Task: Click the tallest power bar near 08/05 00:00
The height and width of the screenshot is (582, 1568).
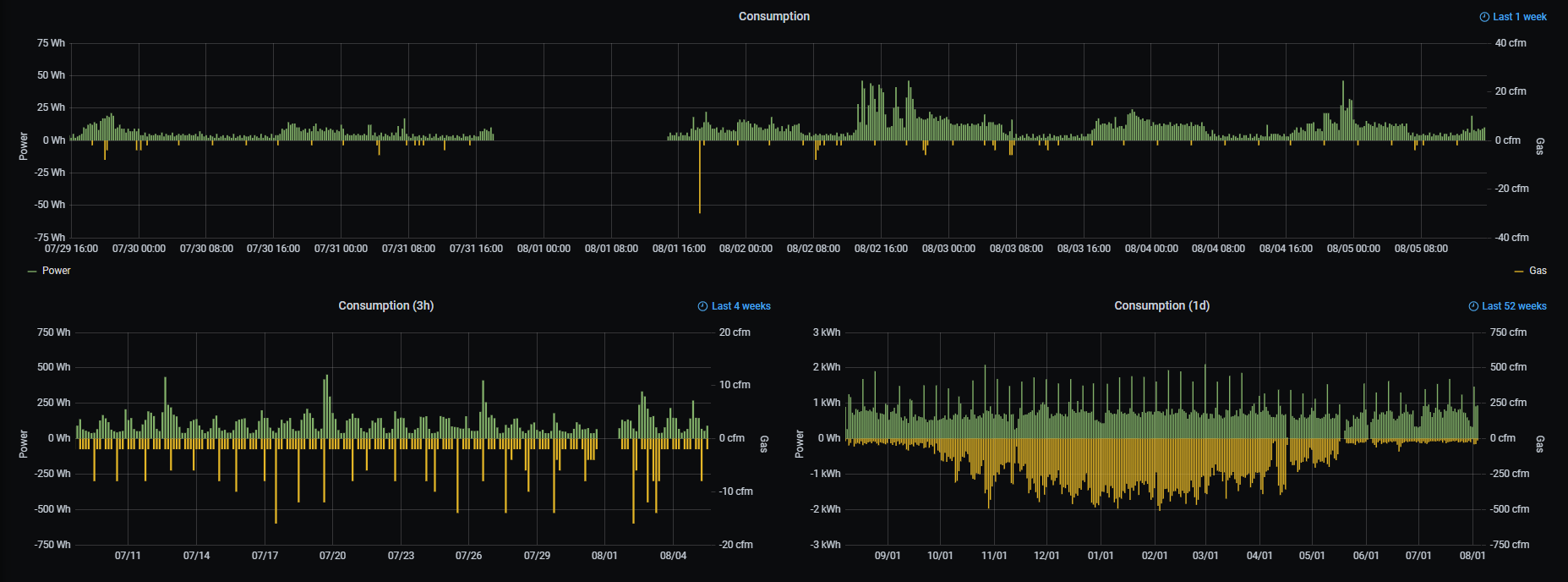Action: pyautogui.click(x=1343, y=111)
